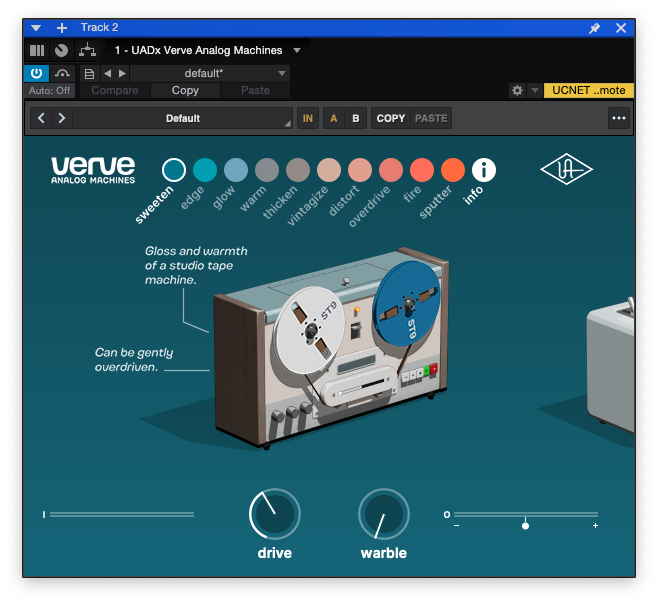
Task: Open the routing tree icon
Action: click(x=87, y=50)
